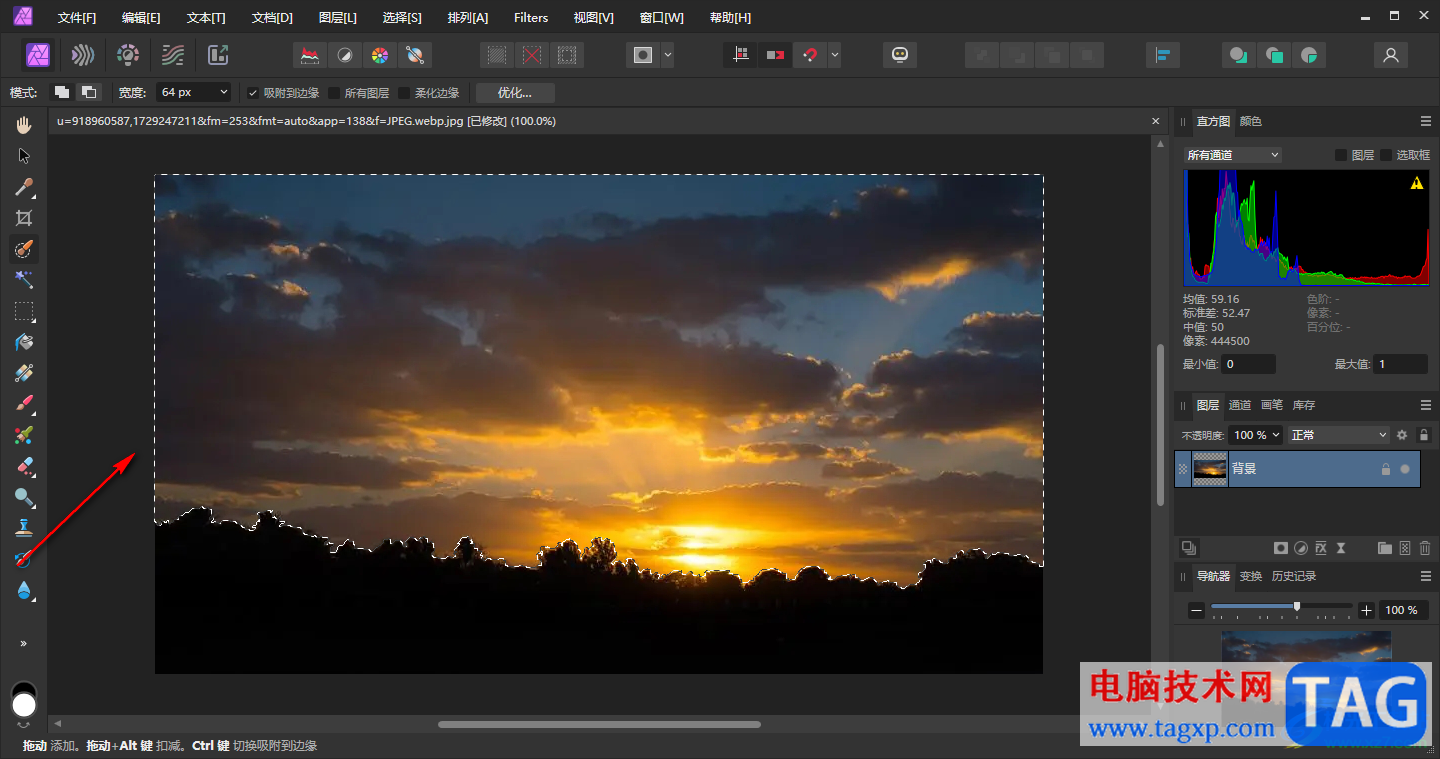Select the Crop tool in left toolbar
The image size is (1440, 759).
(x=24, y=218)
